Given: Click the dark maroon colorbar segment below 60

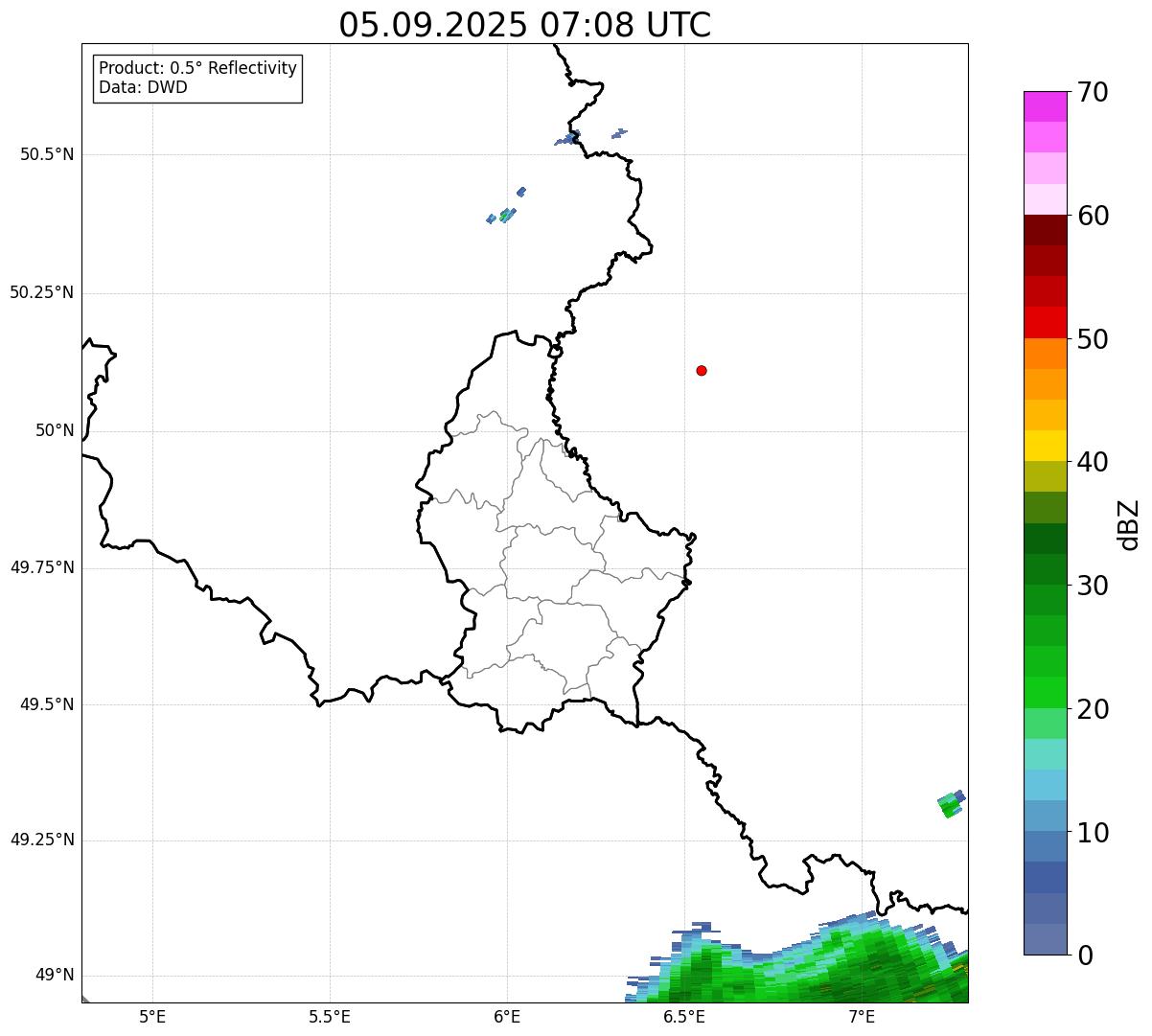Looking at the screenshot, I should (x=1045, y=230).
